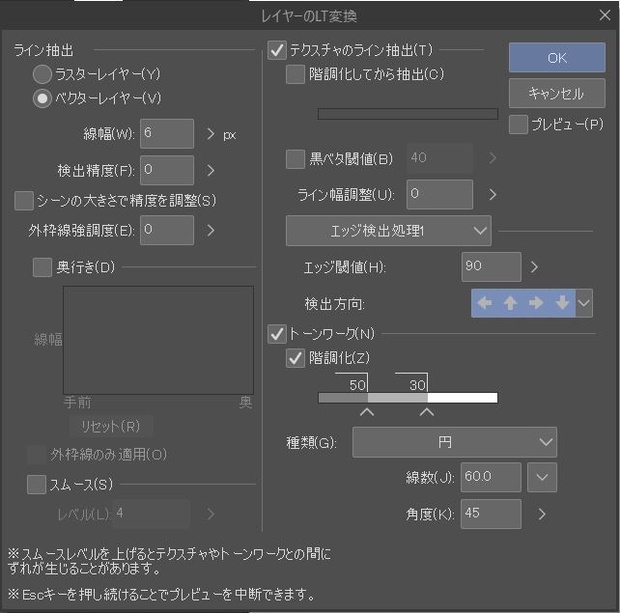Viewport: 620px width, 613px height.
Task: Expand the 検出方向 dropdown arrow
Action: [x=584, y=303]
